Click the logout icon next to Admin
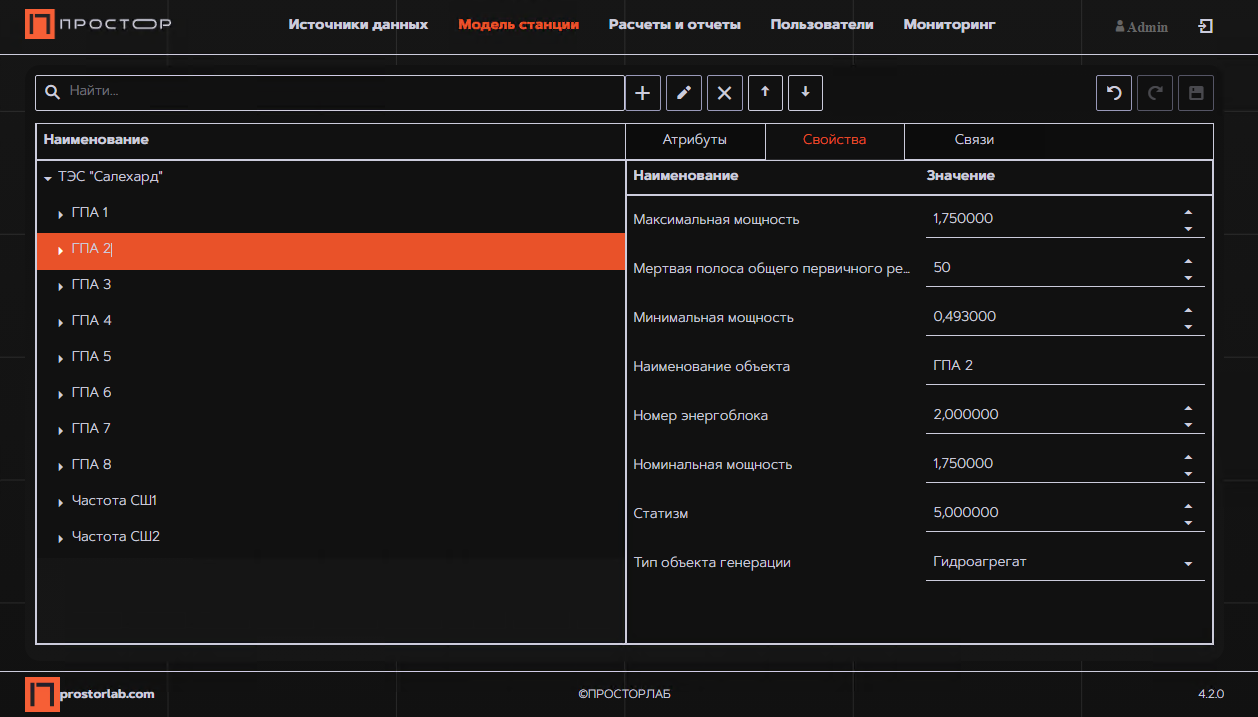Viewport: 1258px width, 717px height. coord(1205,26)
